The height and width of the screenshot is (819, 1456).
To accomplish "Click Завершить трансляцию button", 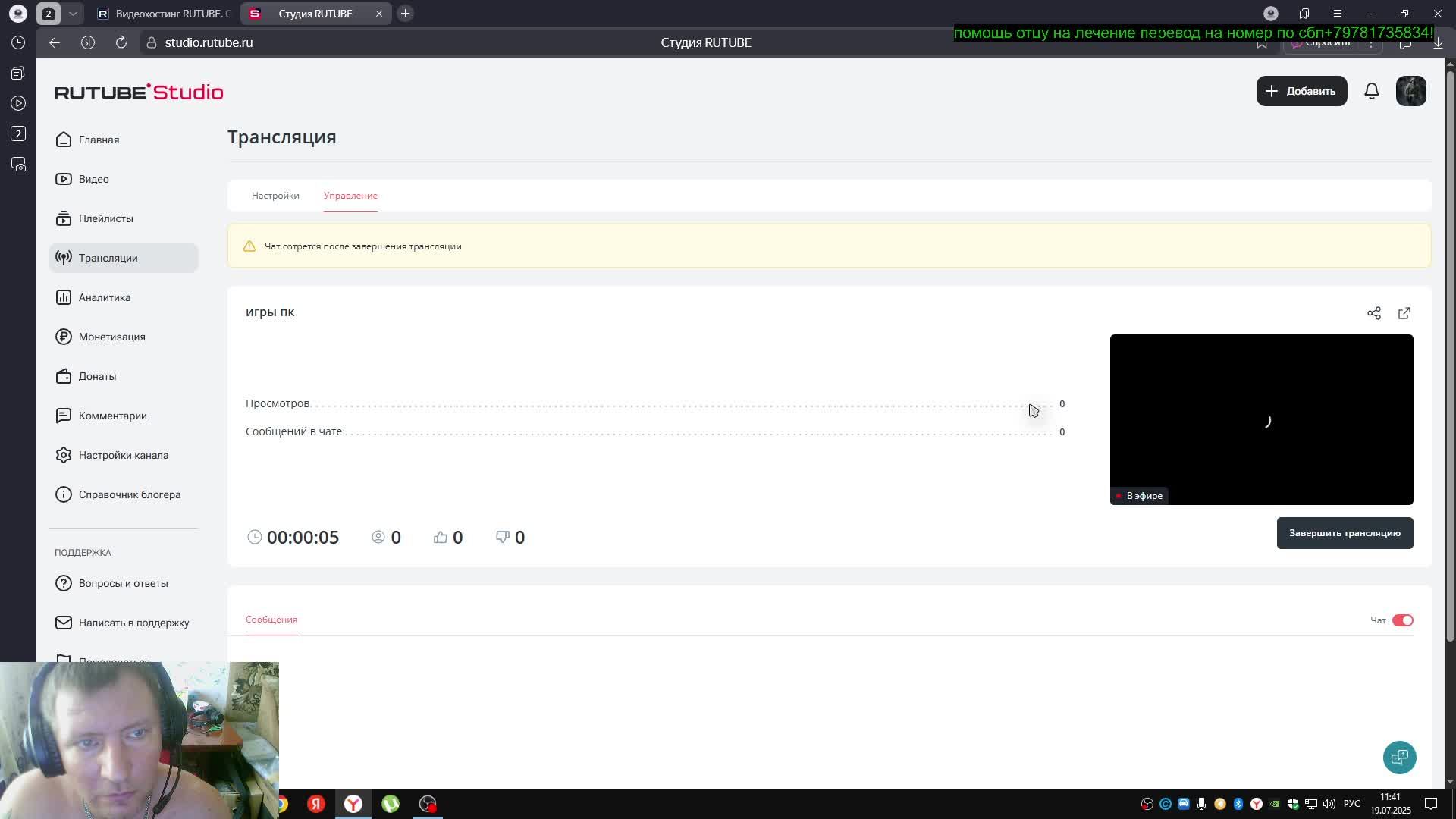I will 1344,533.
